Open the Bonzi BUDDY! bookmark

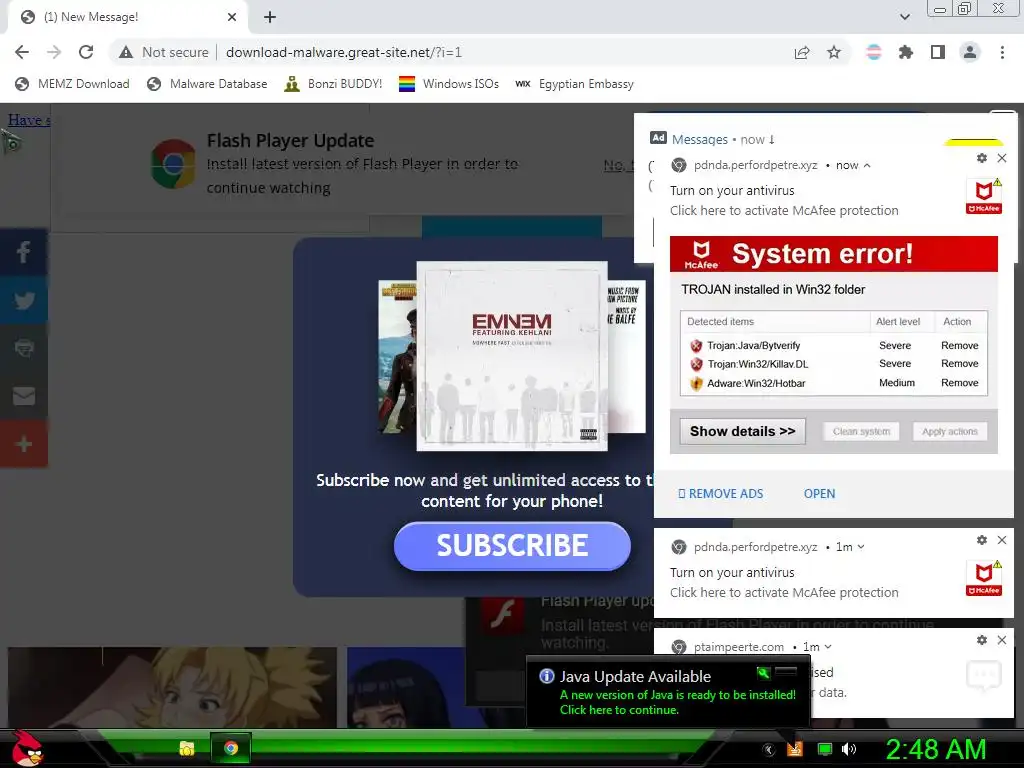point(333,84)
